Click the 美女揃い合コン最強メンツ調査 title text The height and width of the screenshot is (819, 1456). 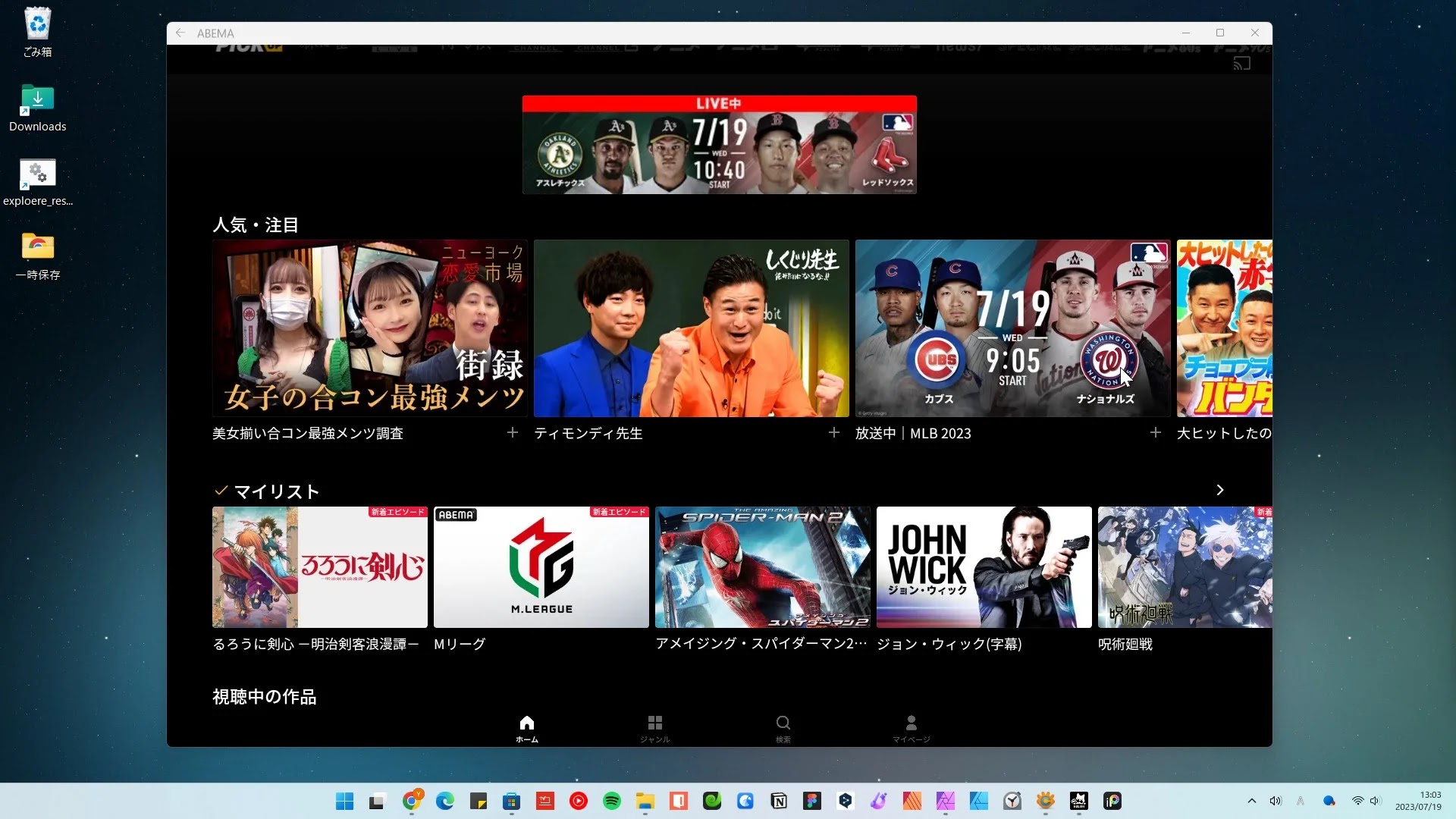[x=308, y=433]
